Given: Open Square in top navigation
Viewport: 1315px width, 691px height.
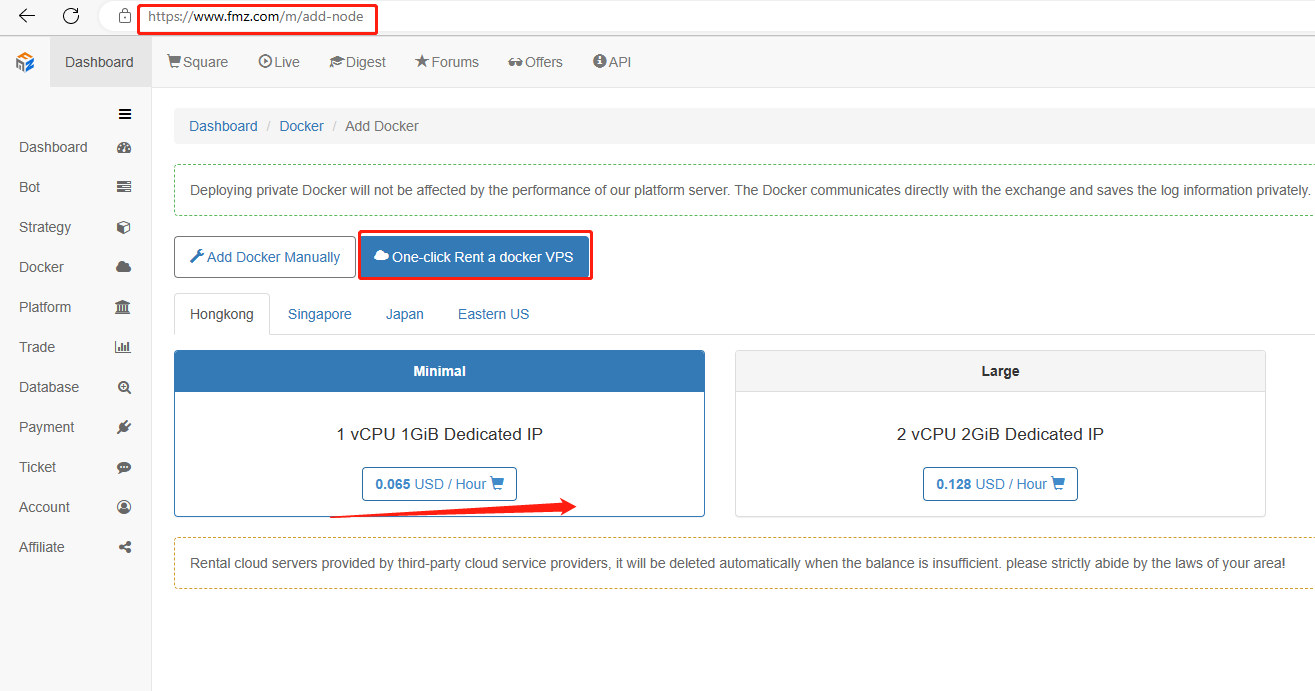Looking at the screenshot, I should 197,62.
